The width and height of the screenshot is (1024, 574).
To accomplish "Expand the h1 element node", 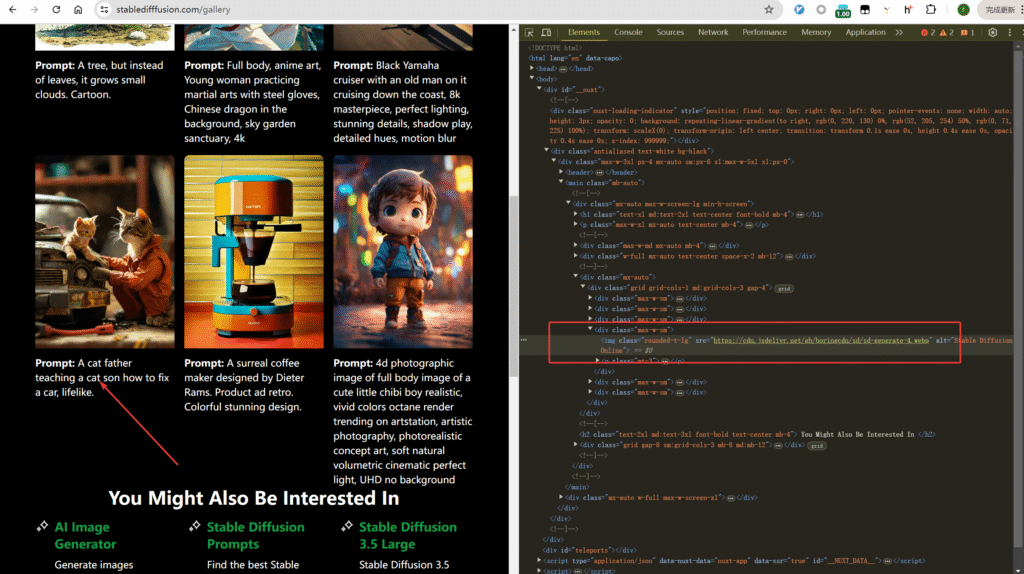I will pyautogui.click(x=575, y=214).
